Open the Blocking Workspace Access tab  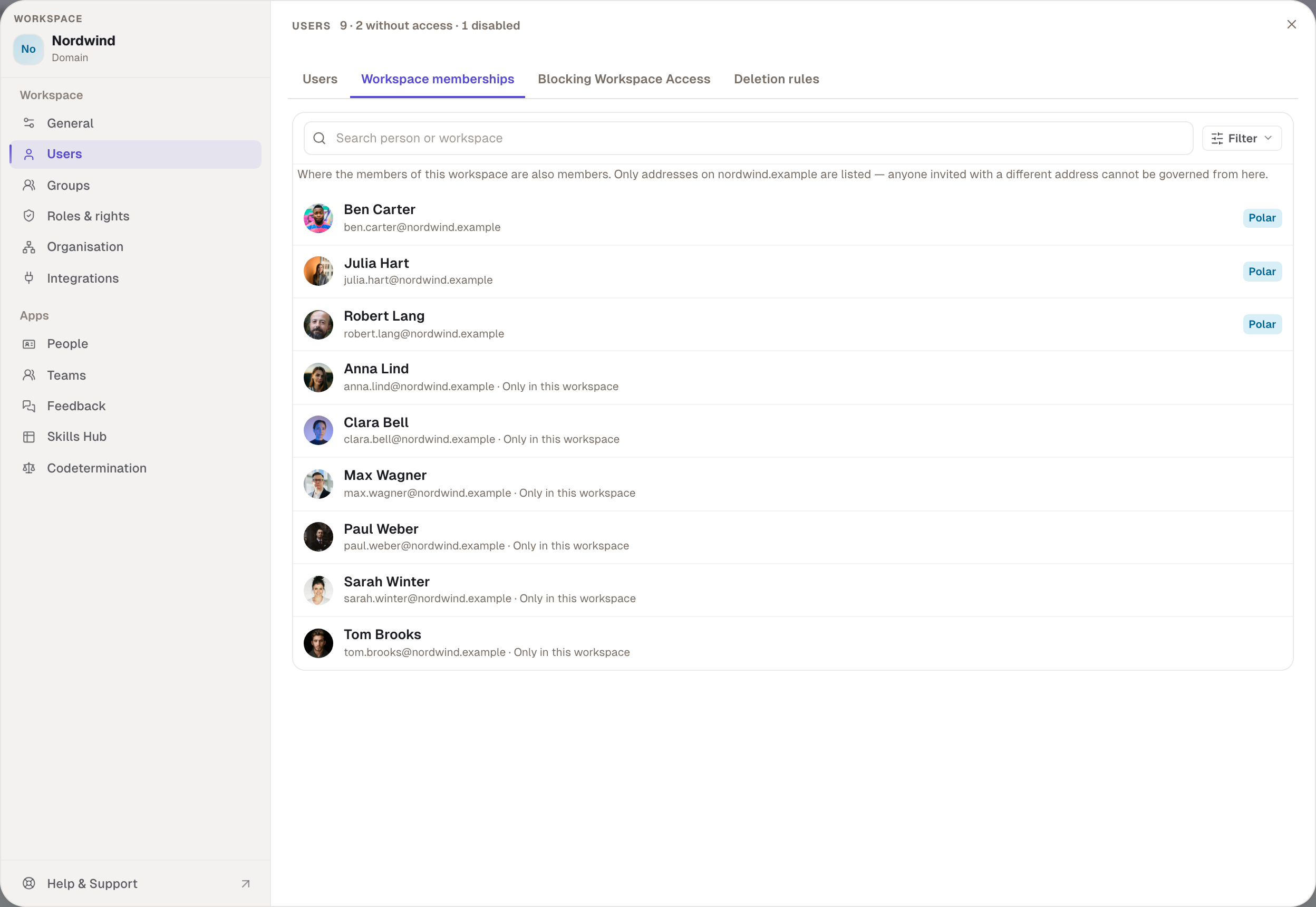tap(624, 79)
